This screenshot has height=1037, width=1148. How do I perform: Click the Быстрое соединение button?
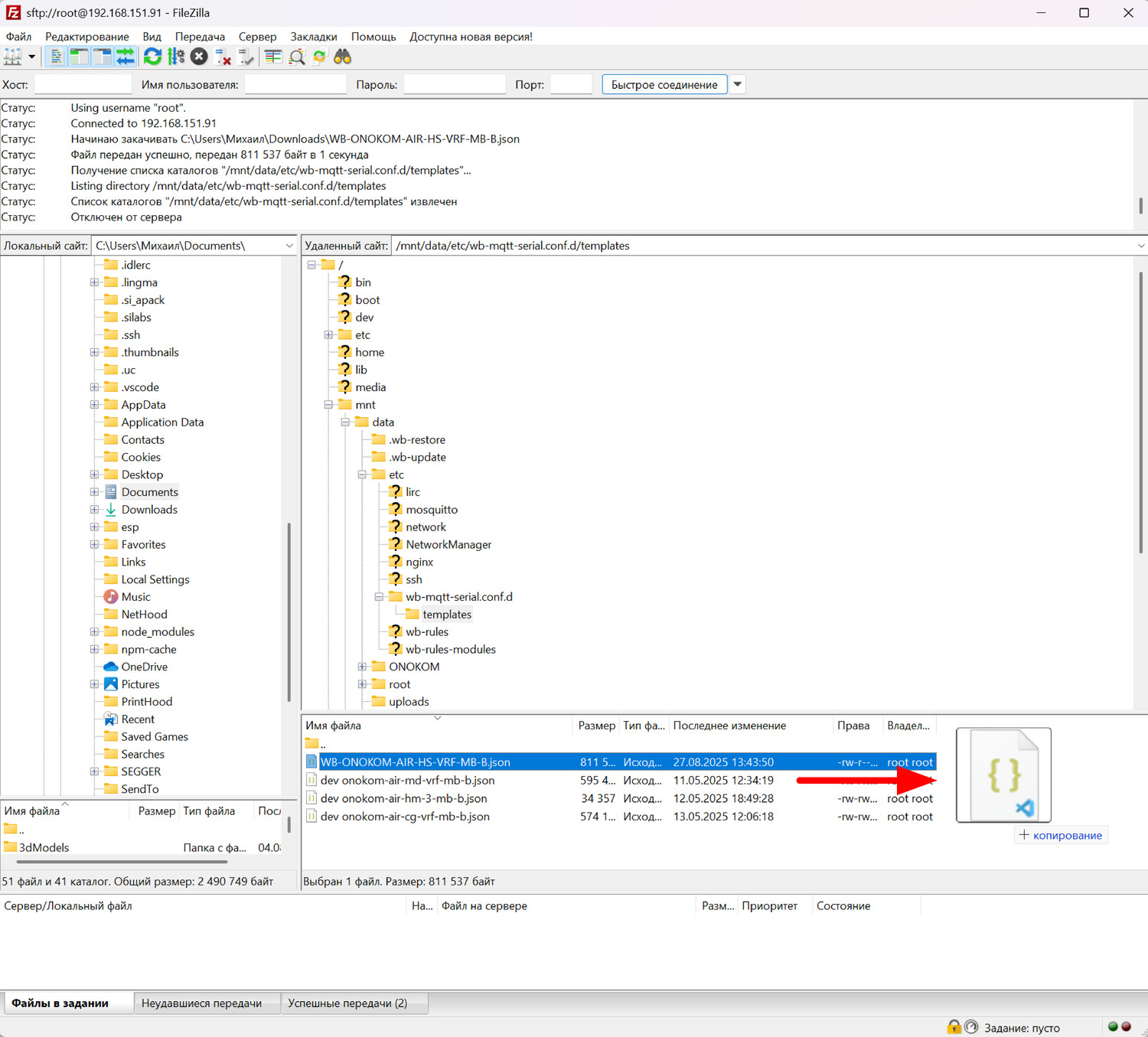click(x=664, y=84)
